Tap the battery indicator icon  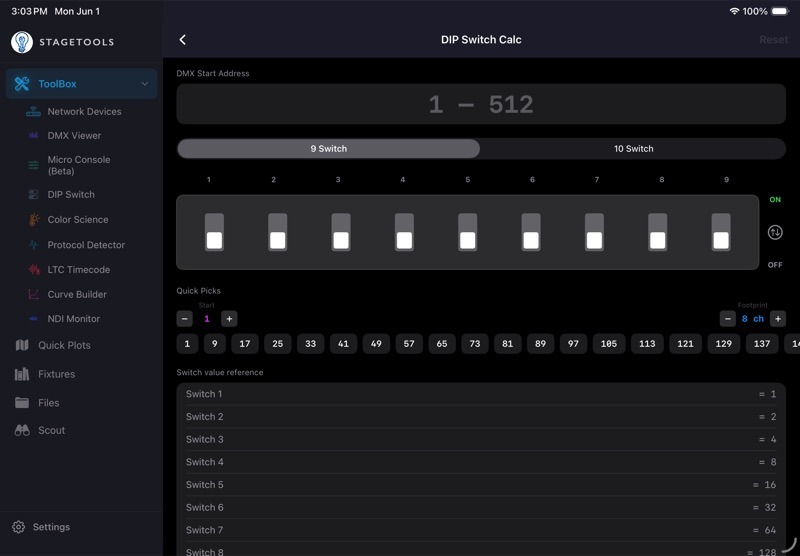(780, 11)
